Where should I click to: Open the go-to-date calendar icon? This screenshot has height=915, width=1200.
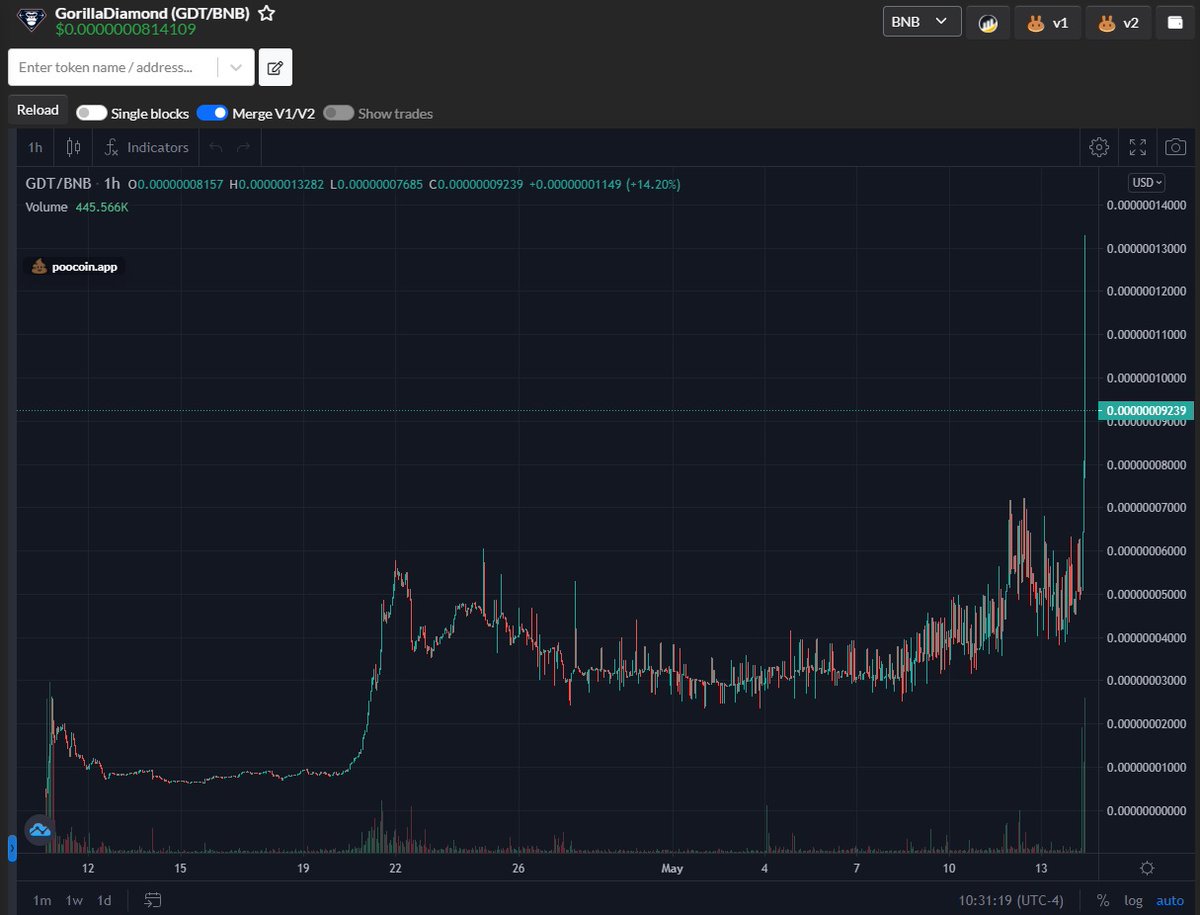(x=153, y=900)
